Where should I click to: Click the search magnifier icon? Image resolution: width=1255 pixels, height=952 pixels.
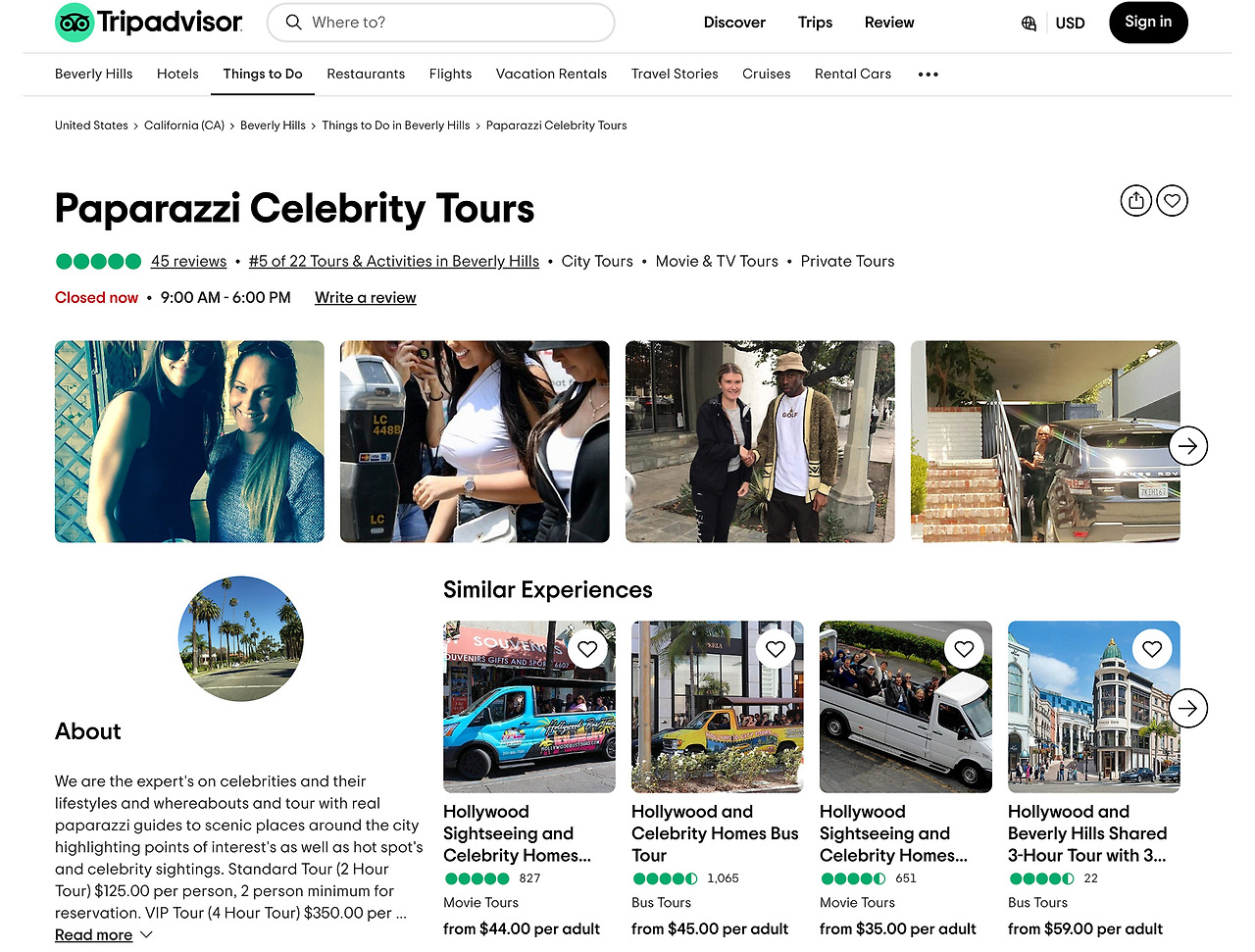[293, 22]
